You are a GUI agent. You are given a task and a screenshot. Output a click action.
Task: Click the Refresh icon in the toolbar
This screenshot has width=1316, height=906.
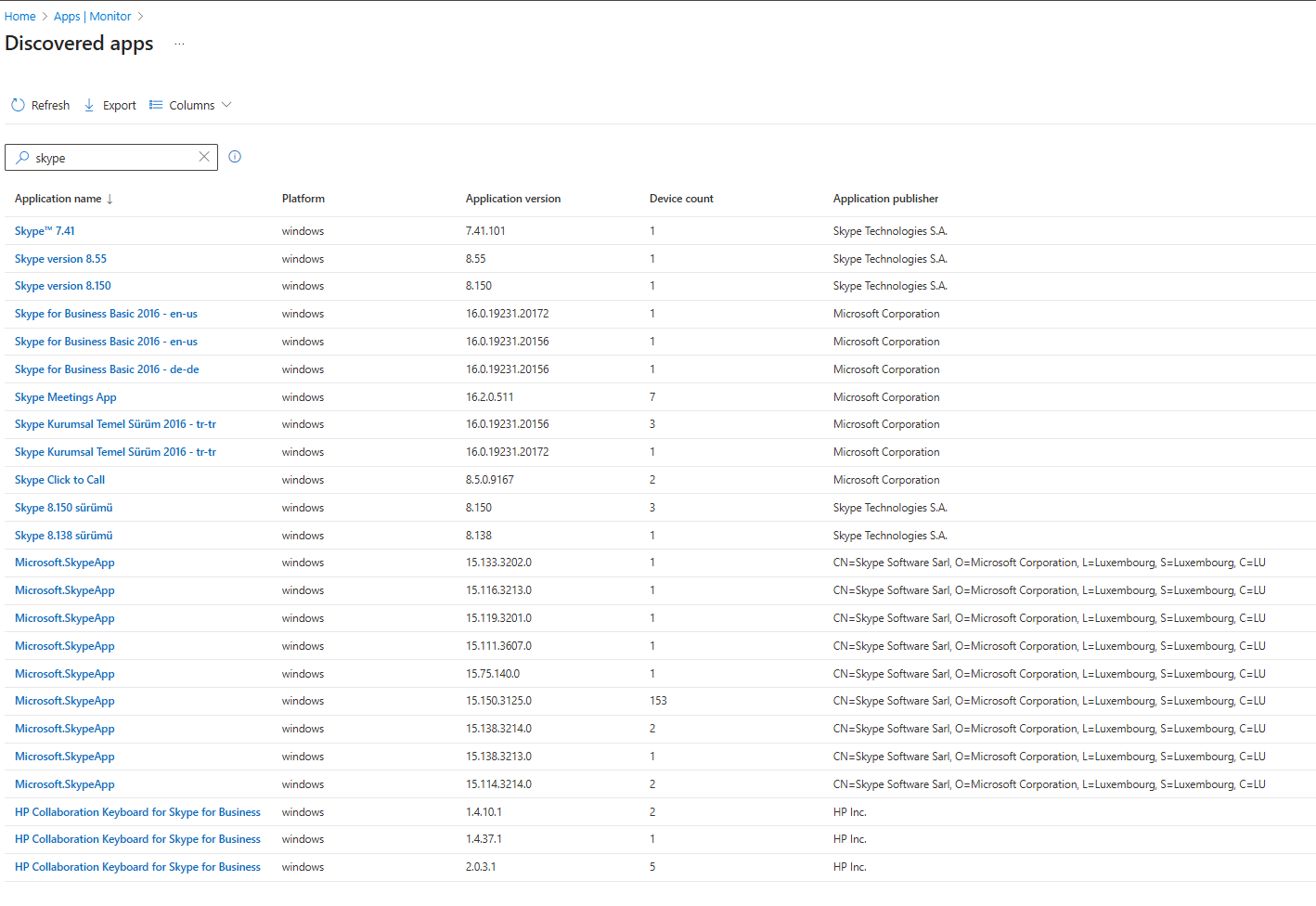[19, 106]
